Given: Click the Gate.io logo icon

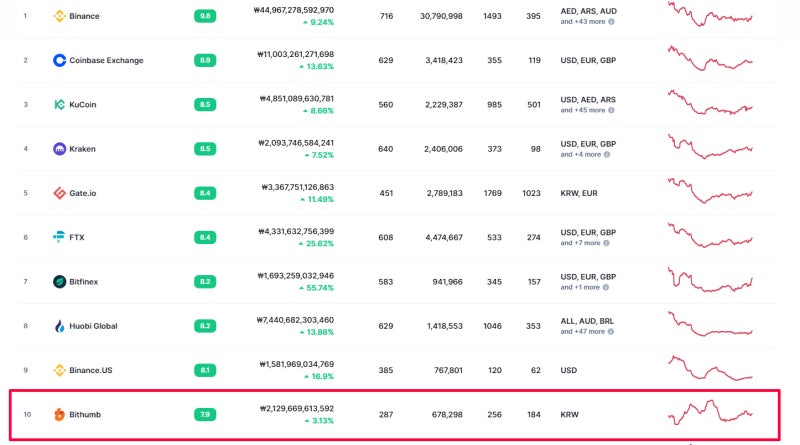Looking at the screenshot, I should coord(60,193).
